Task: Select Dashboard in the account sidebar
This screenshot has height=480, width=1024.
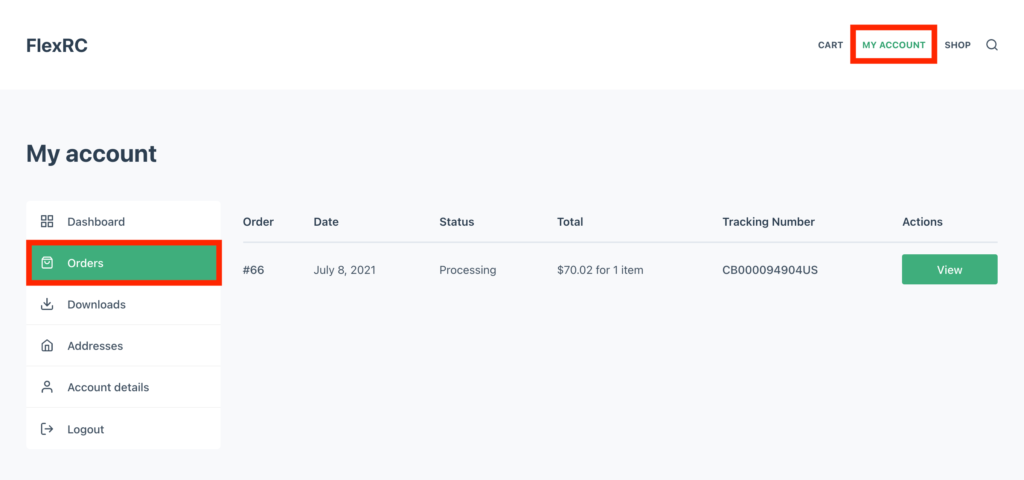Action: 123,221
